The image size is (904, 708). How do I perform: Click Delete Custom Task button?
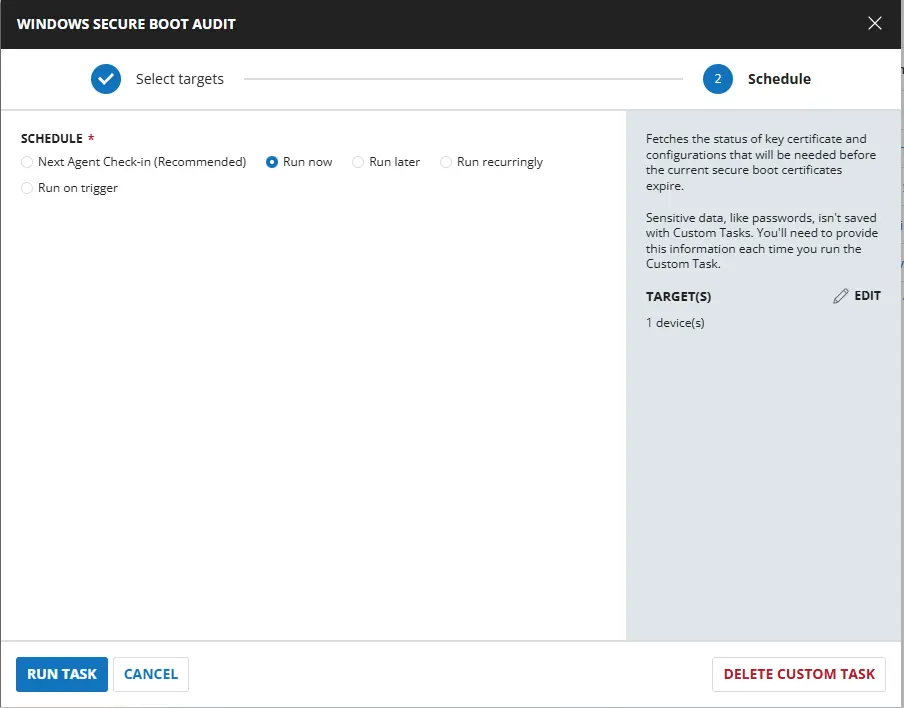coord(799,674)
